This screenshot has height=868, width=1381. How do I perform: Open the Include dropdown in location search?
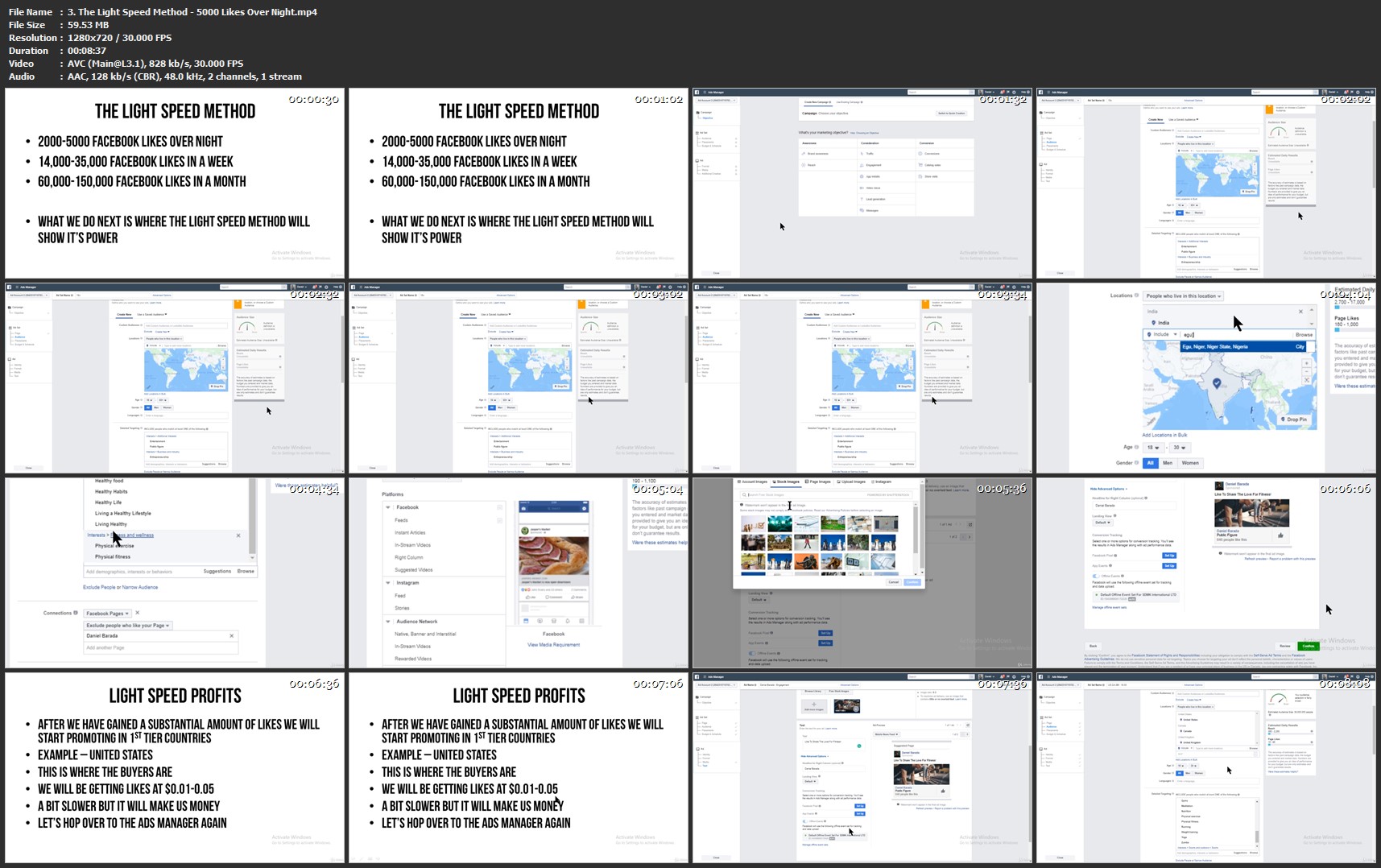click(x=1162, y=334)
